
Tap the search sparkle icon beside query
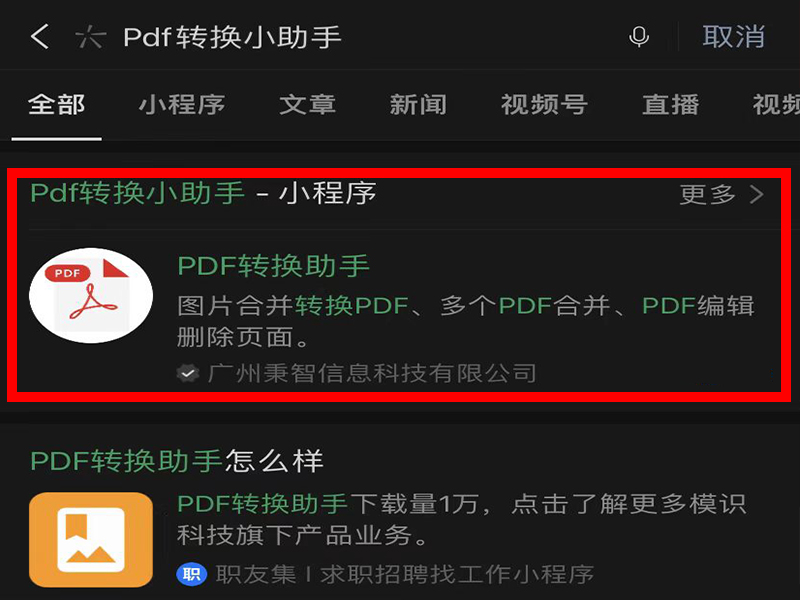pyautogui.click(x=90, y=37)
